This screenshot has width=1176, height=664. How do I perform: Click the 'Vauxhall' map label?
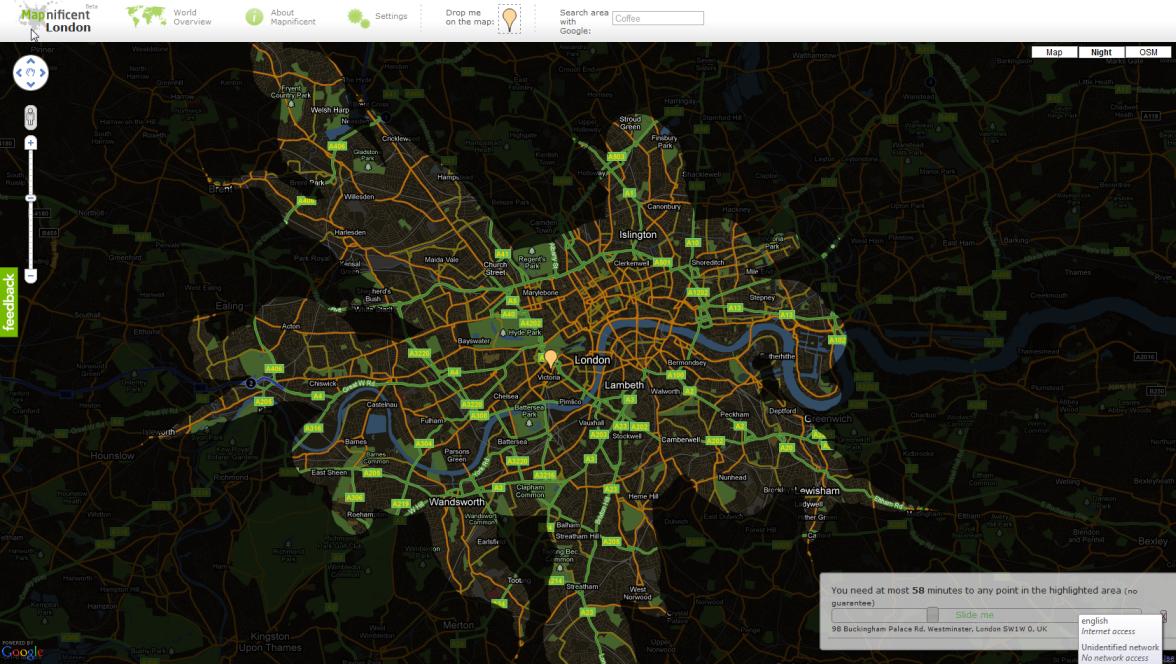coord(592,422)
